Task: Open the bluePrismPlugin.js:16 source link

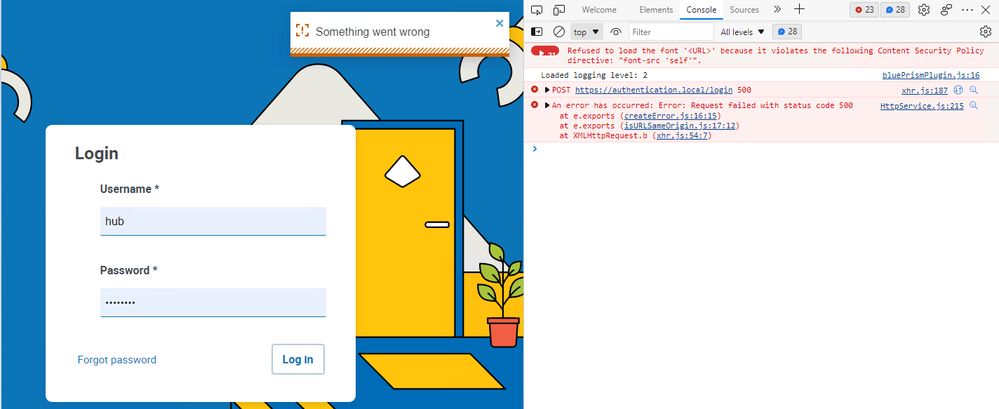Action: (931, 75)
